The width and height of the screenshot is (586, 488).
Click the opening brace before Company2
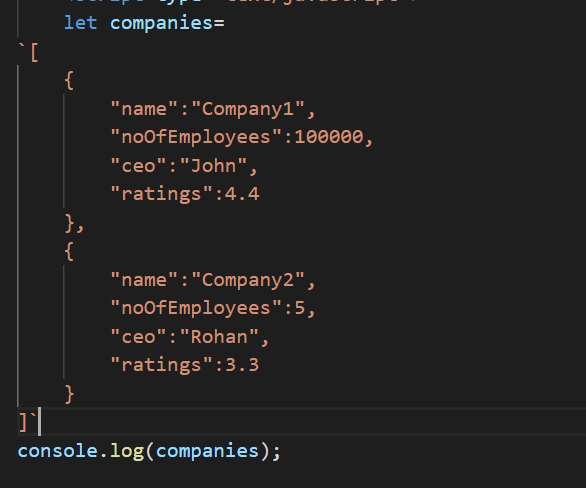tap(69, 251)
